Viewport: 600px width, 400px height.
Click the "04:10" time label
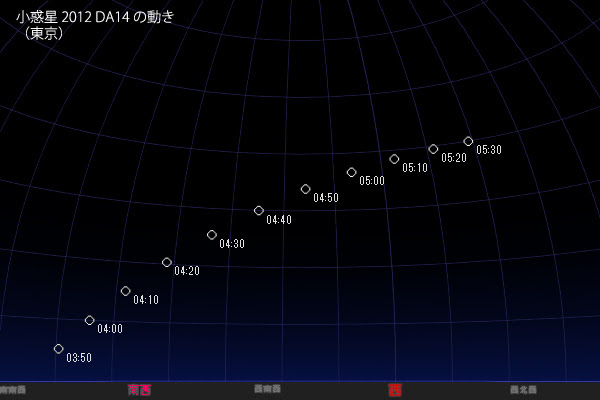[146, 300]
